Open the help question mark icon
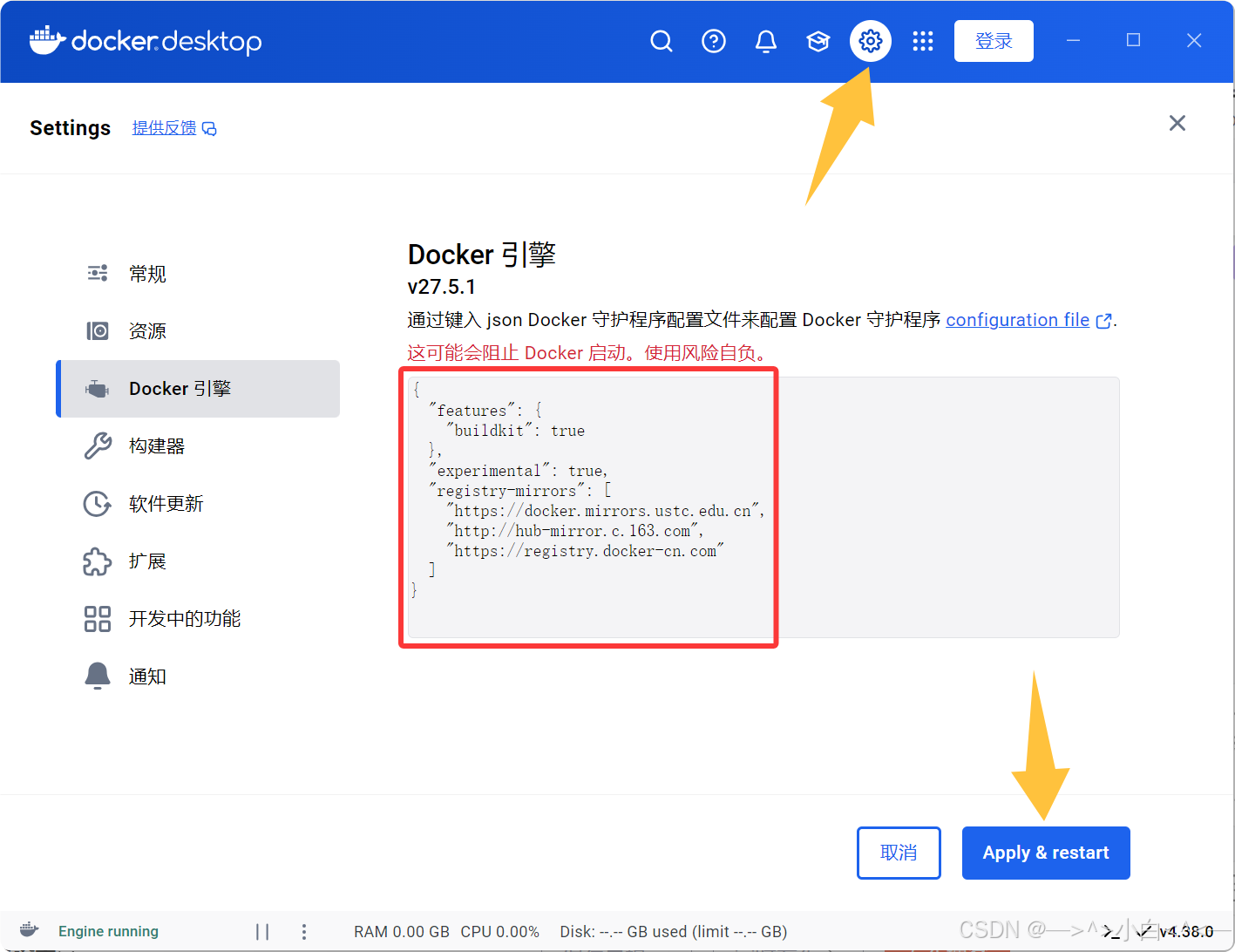The height and width of the screenshot is (952, 1235). pyautogui.click(x=713, y=40)
